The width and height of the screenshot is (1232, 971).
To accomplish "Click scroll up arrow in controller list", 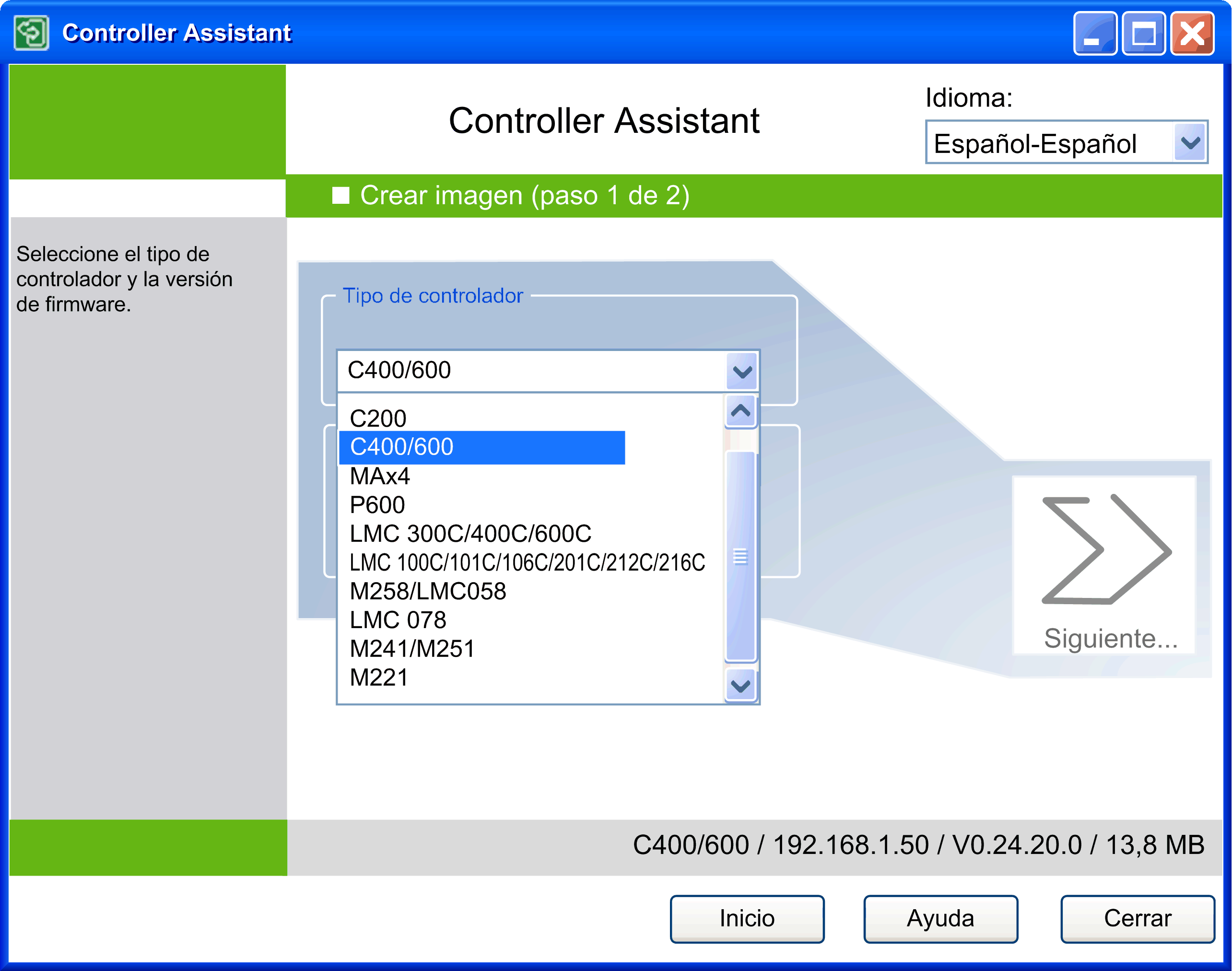I will coord(740,410).
